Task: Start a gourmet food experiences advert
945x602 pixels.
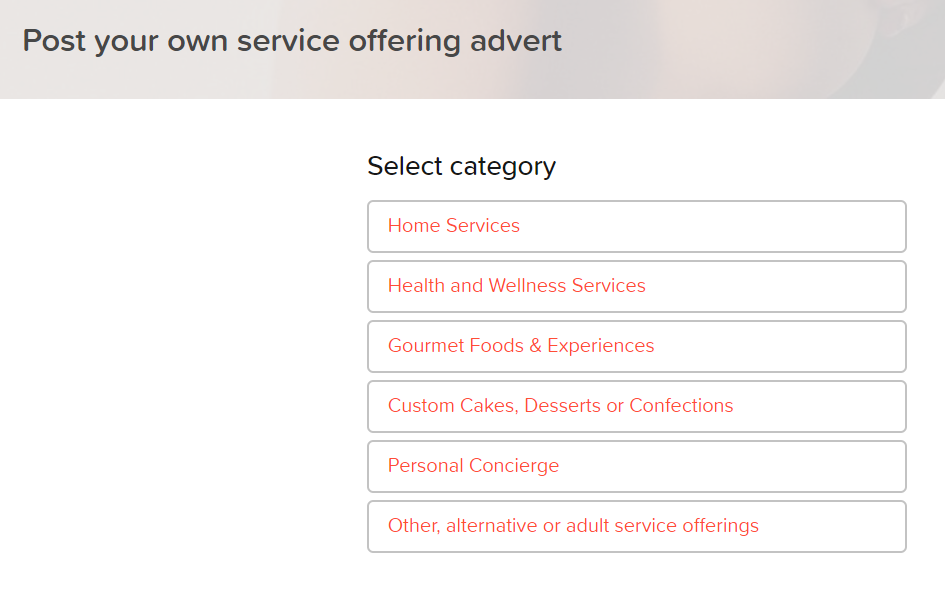Action: [636, 346]
